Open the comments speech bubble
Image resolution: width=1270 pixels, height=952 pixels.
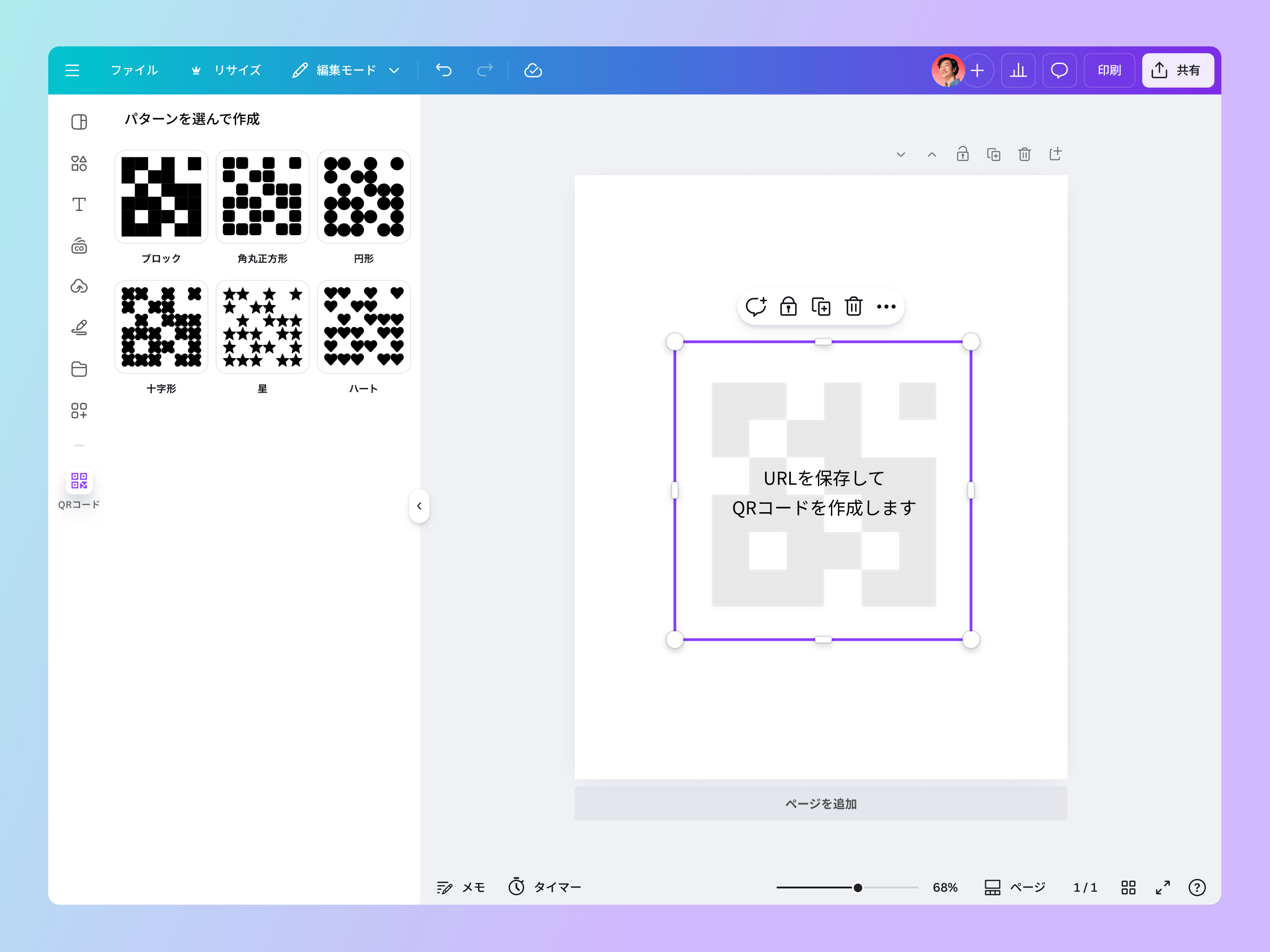tap(1059, 71)
